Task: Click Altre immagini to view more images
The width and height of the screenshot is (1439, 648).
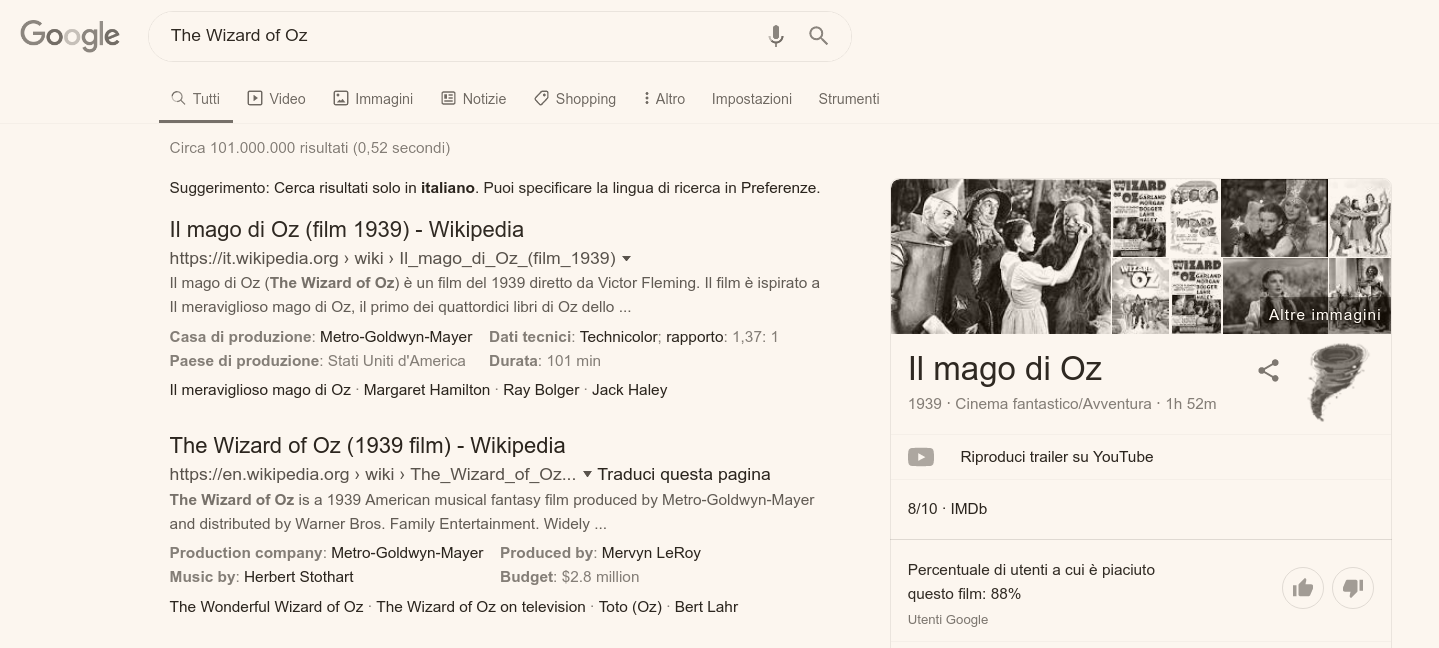Action: pos(1325,315)
